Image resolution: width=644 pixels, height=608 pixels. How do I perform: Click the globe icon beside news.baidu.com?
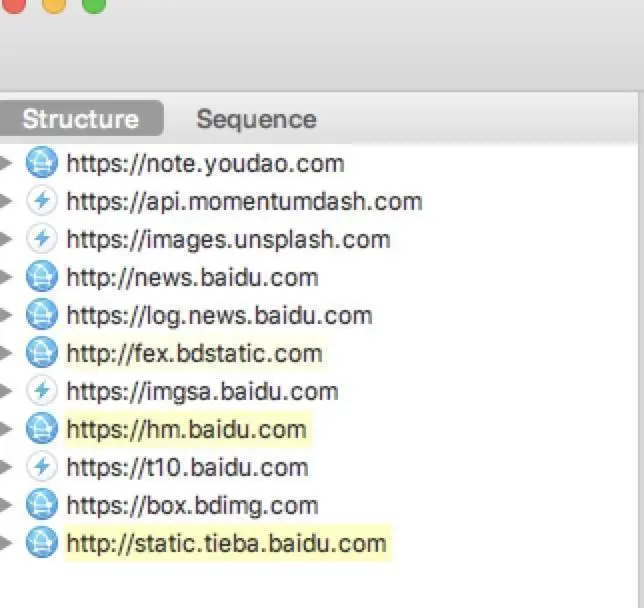click(x=41, y=277)
